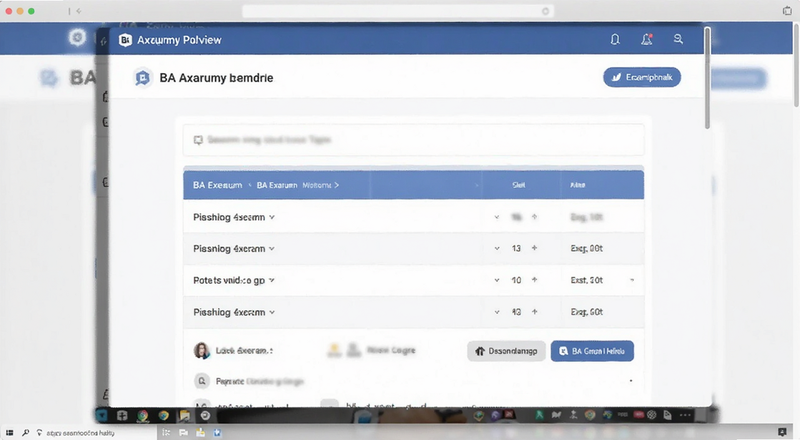Expand the first Pisshlog 4seamn row
Viewport: 800px width, 440px height.
[272, 217]
